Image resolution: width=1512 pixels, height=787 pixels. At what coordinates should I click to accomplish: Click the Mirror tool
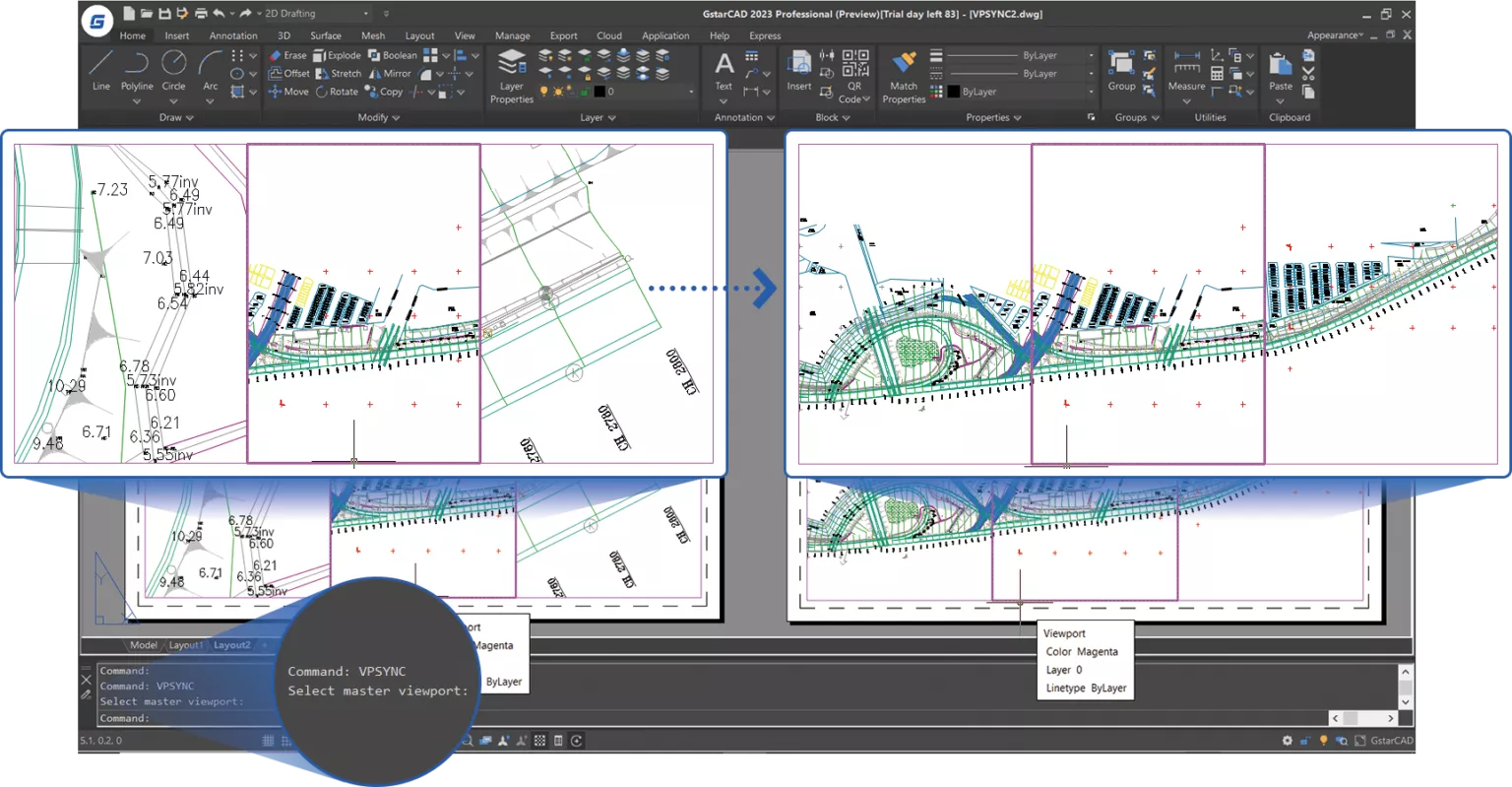390,73
